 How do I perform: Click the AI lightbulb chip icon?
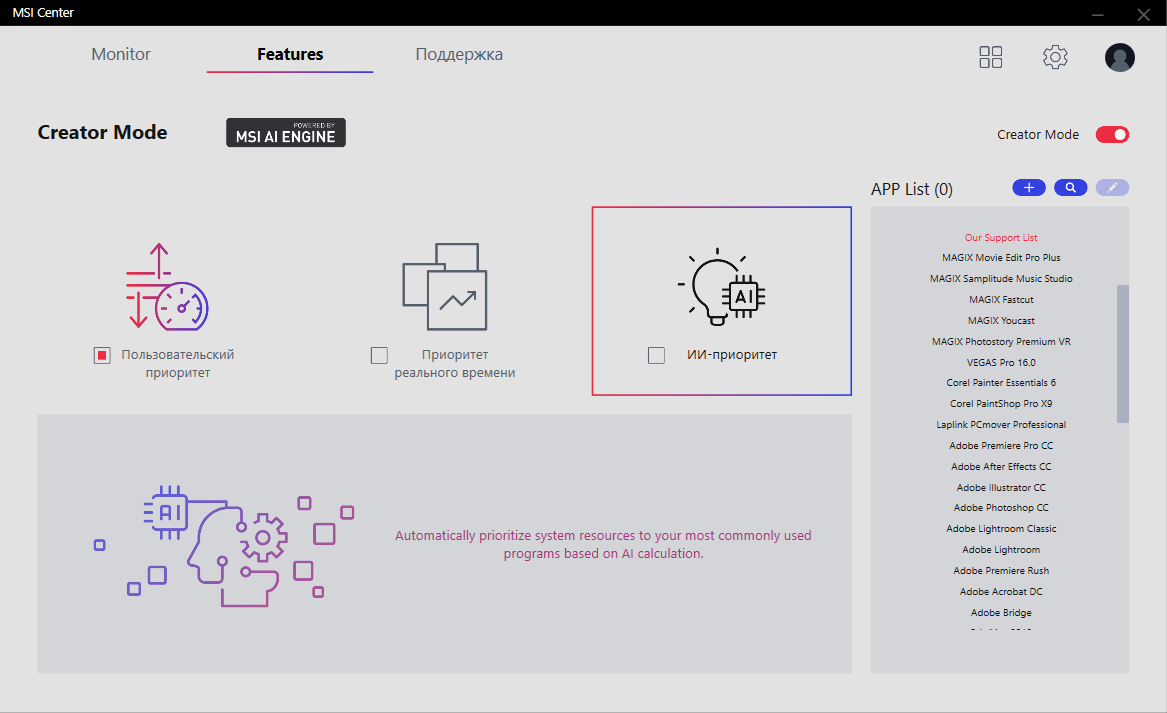click(x=722, y=287)
